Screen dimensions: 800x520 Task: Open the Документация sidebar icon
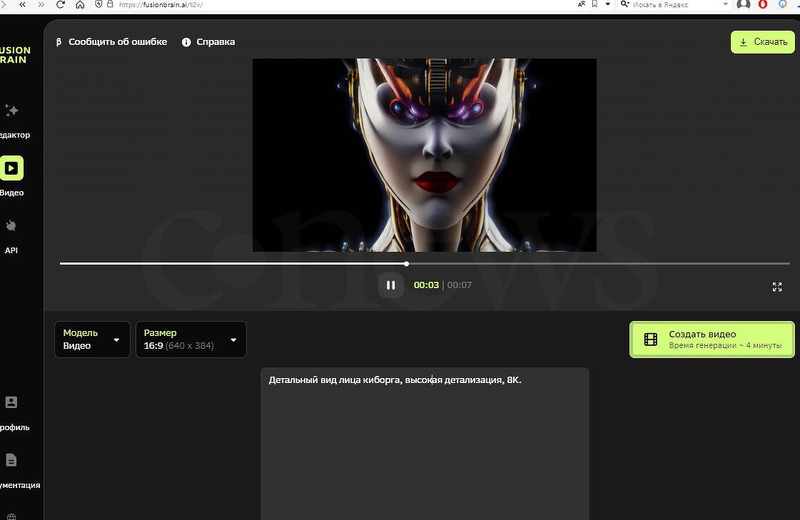click(12, 461)
